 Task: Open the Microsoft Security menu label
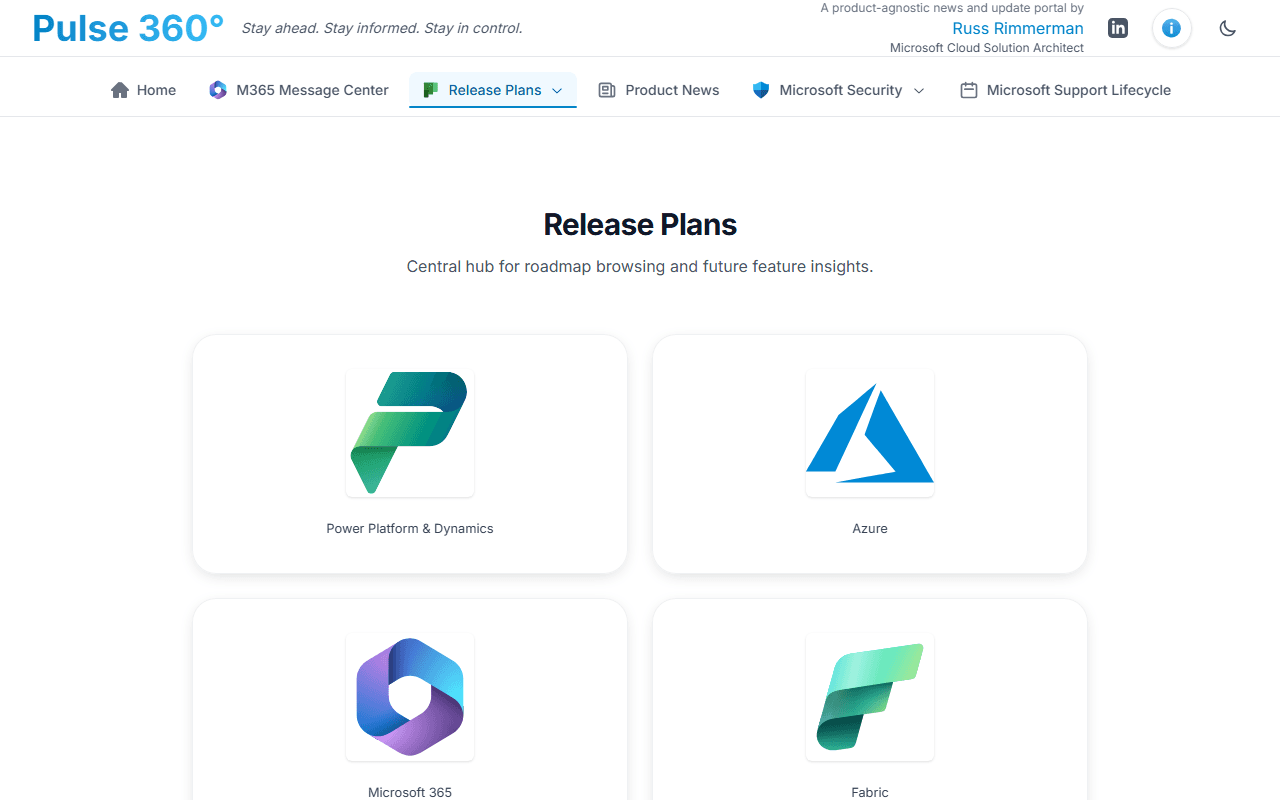coord(841,90)
